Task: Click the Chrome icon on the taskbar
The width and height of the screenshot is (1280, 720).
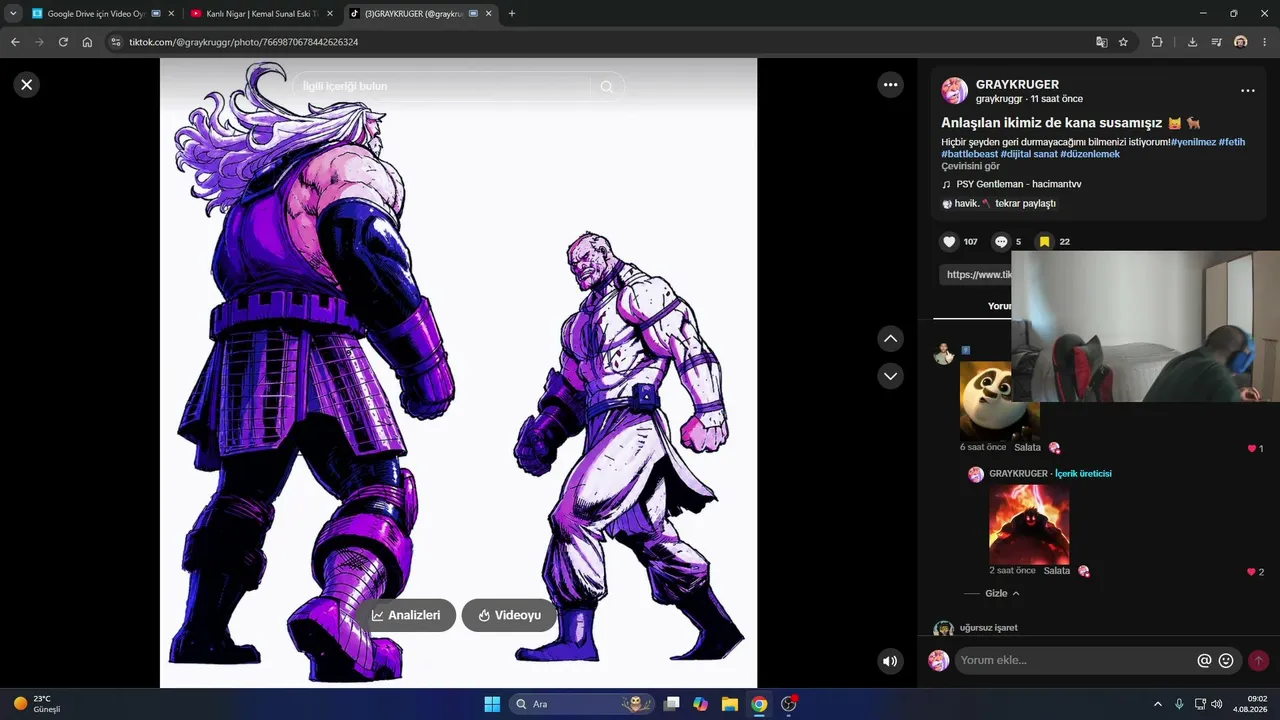Action: (759, 704)
